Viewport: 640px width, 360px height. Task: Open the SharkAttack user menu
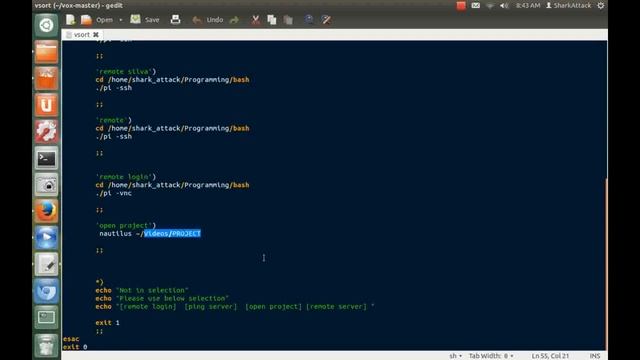[569, 6]
